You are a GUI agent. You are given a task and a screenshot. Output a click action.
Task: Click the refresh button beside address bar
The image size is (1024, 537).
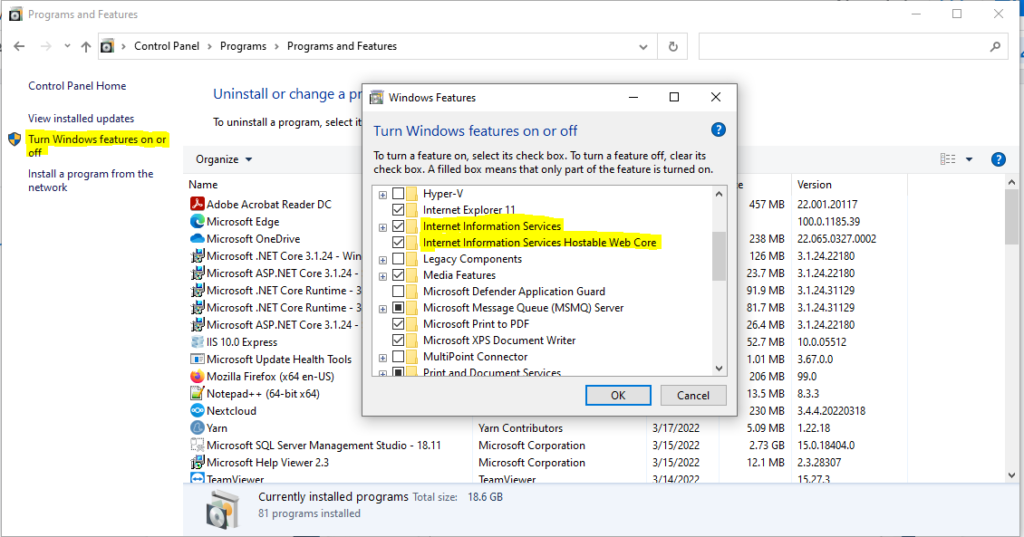pyautogui.click(x=674, y=46)
